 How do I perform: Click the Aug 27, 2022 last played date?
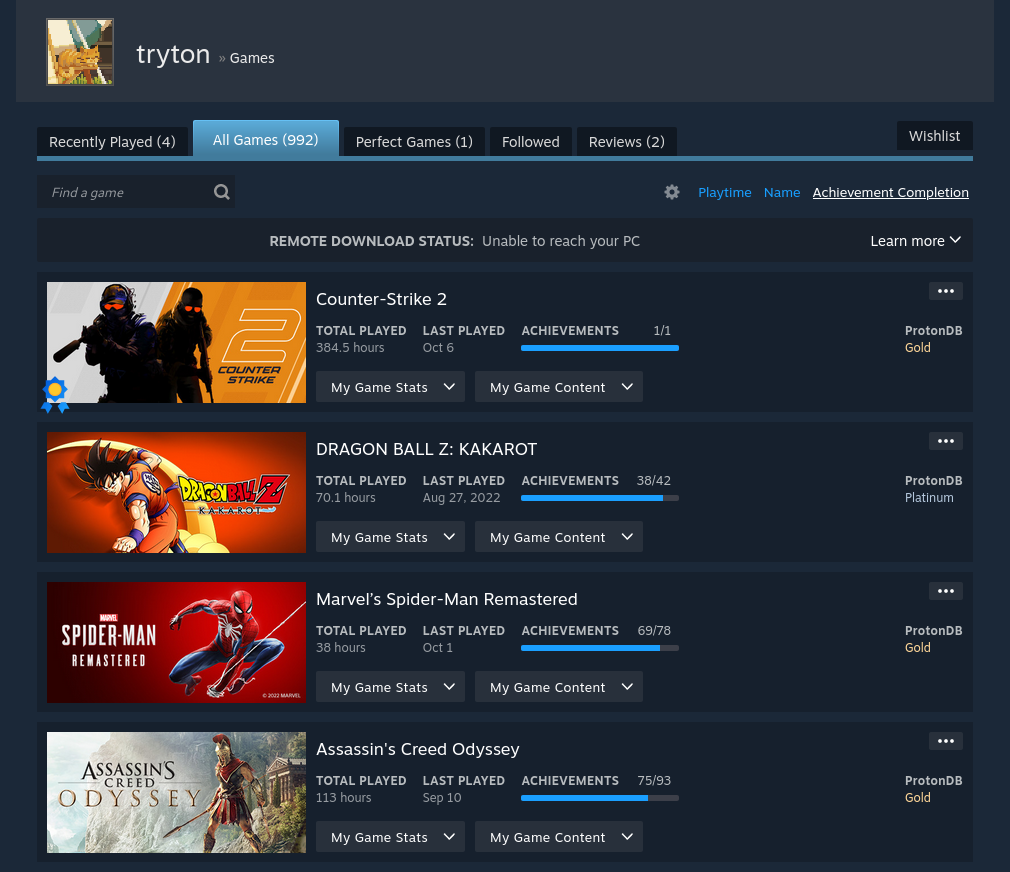click(x=461, y=498)
